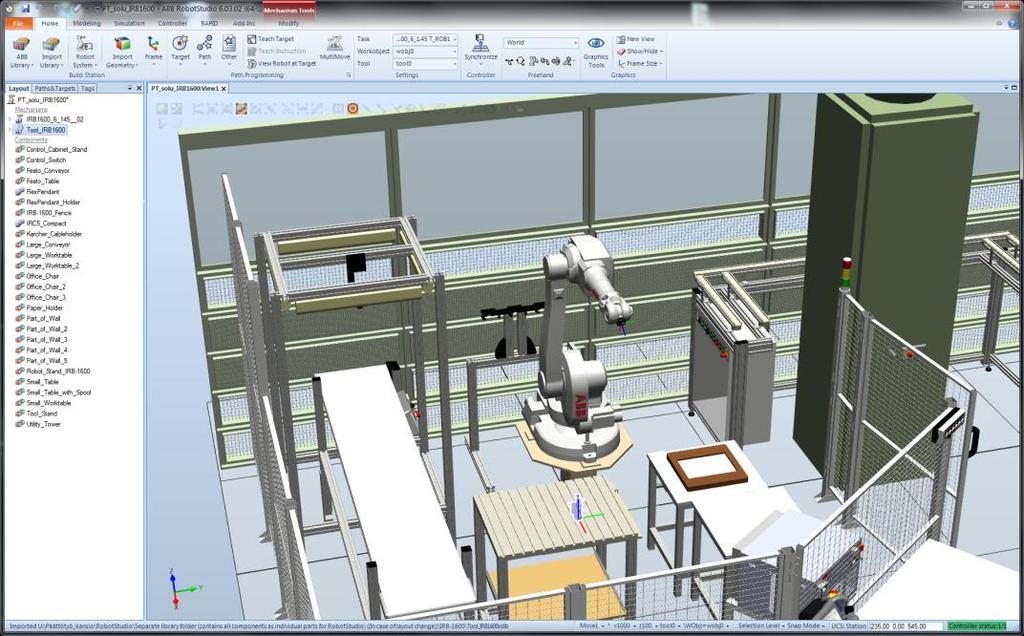This screenshot has width=1024, height=636.
Task: Switch to the Paths&Targets panel tab
Action: pos(55,88)
